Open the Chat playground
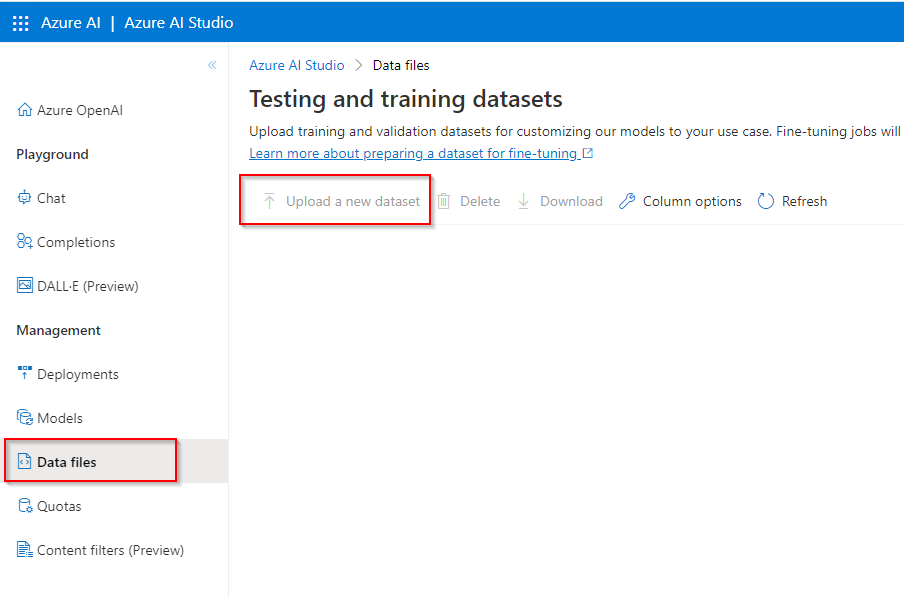904x598 pixels. coord(50,197)
